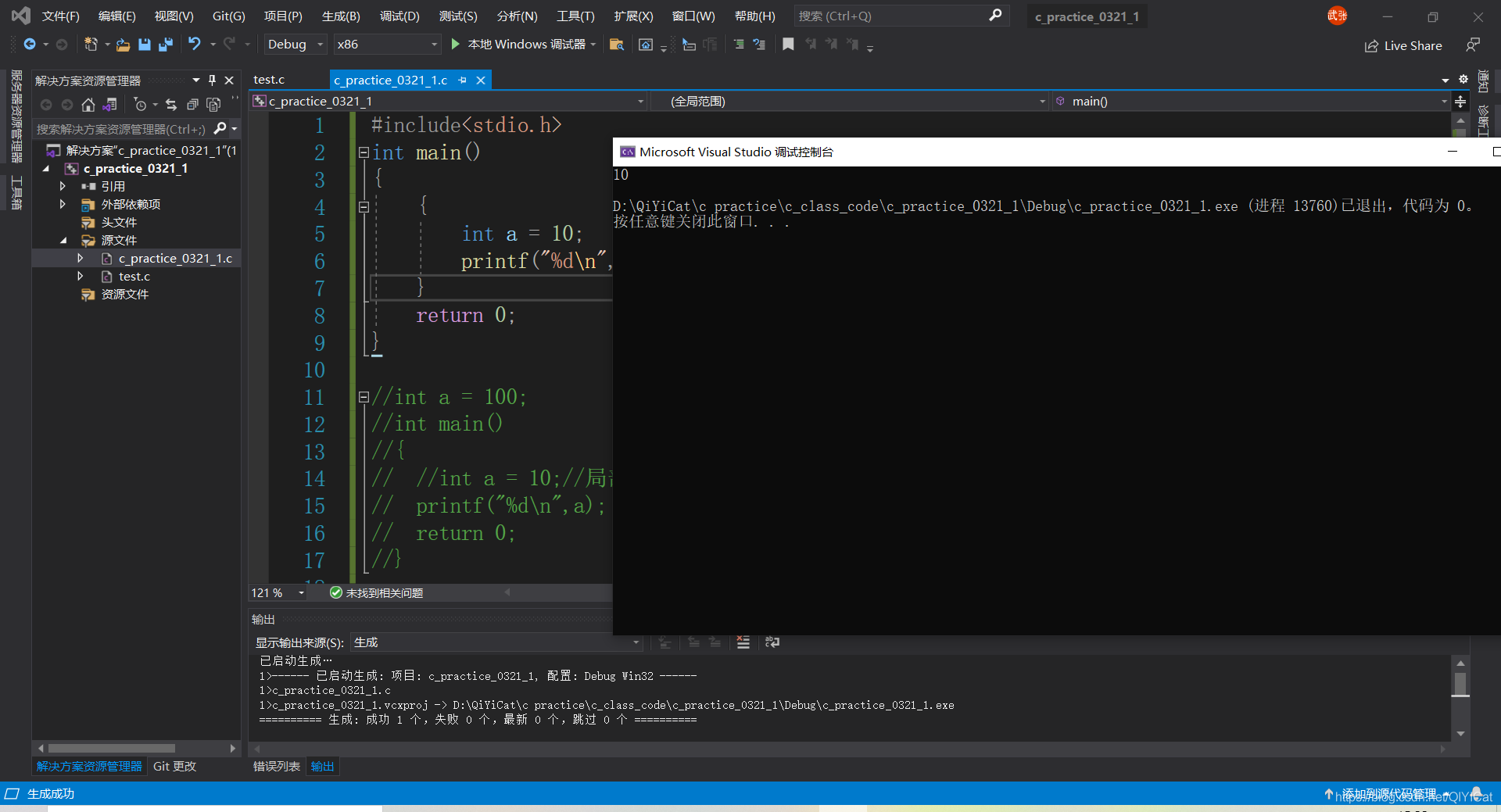Collapse the 源文件 folder node
The image size is (1501, 812).
coord(63,240)
